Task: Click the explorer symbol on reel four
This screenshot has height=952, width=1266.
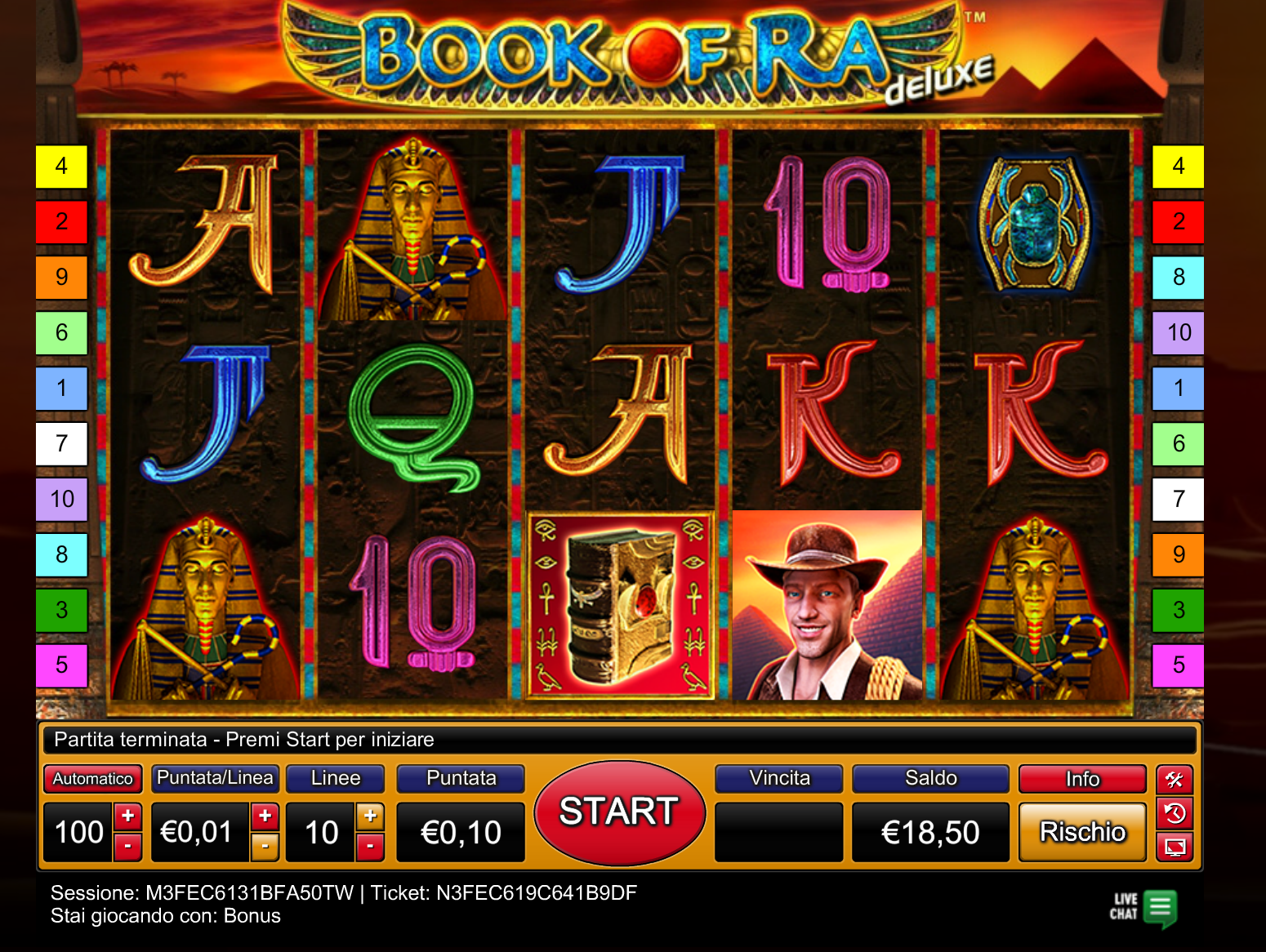Action: pyautogui.click(x=827, y=606)
